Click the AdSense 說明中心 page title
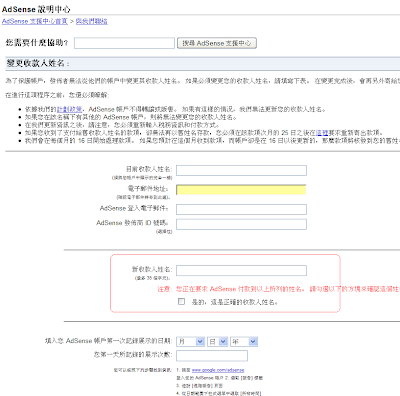The height and width of the screenshot is (396, 400). pyautogui.click(x=36, y=9)
